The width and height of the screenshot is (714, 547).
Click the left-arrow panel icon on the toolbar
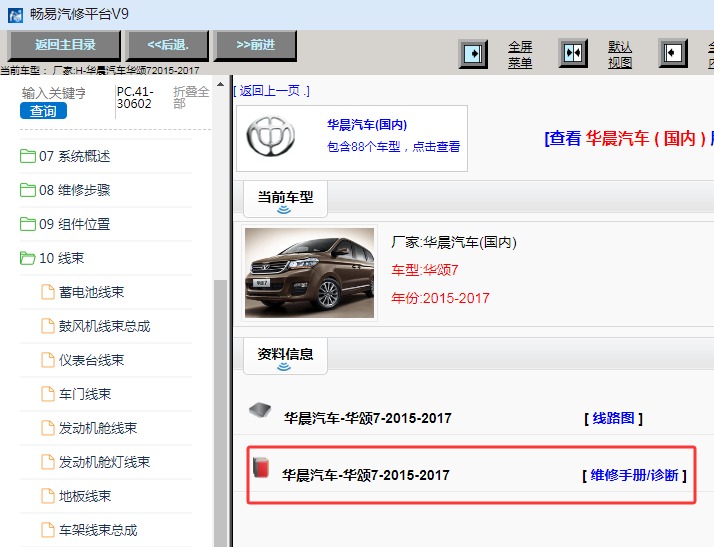[673, 54]
